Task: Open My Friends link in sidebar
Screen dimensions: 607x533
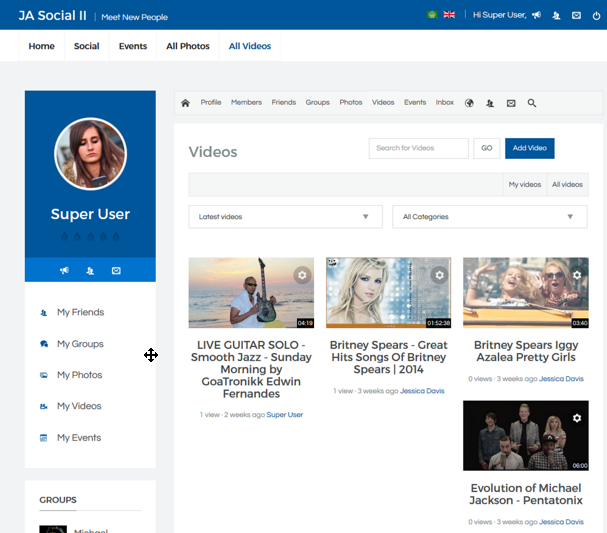Action: [x=81, y=312]
